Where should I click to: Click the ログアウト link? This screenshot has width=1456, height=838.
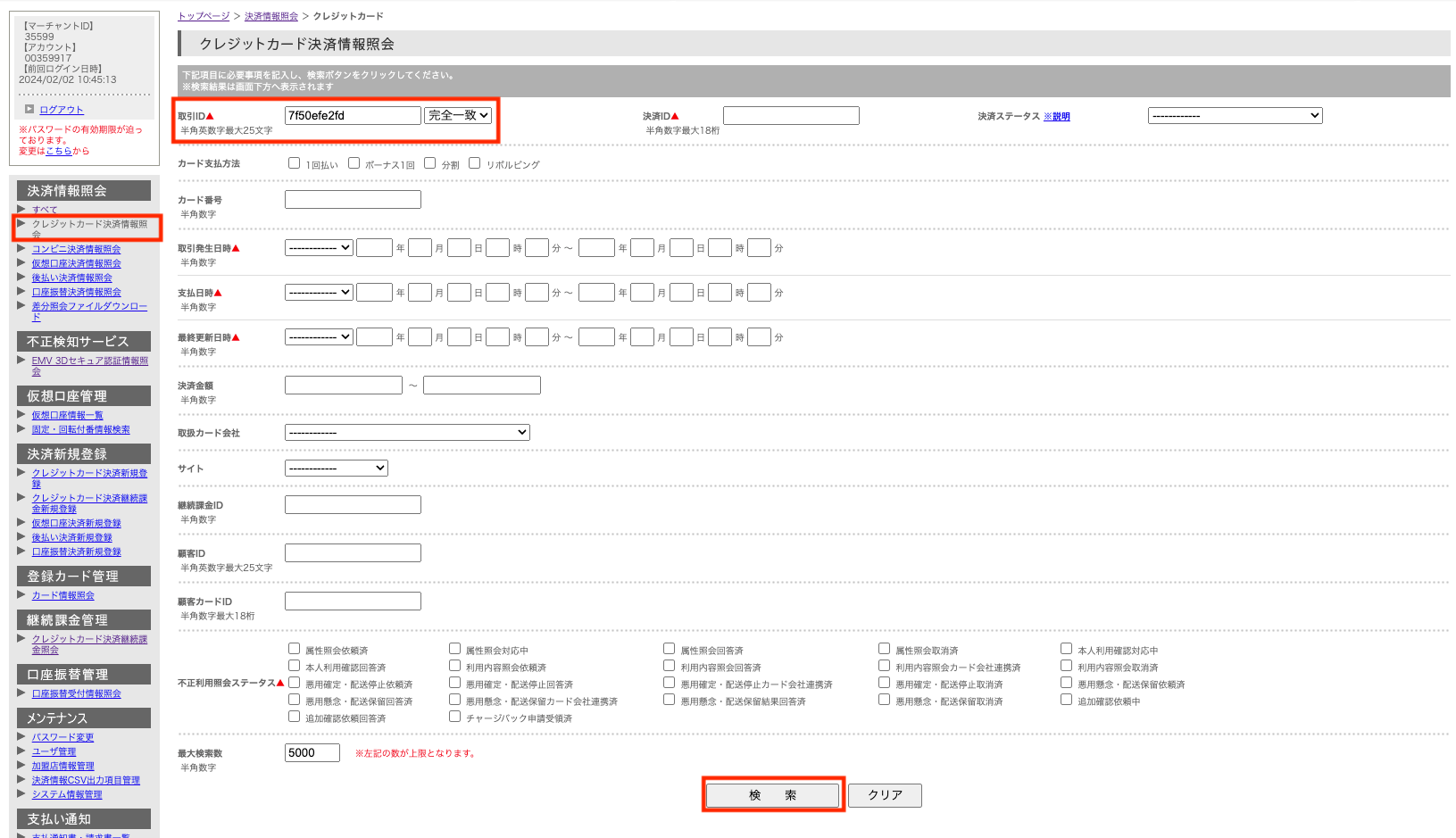[62, 110]
